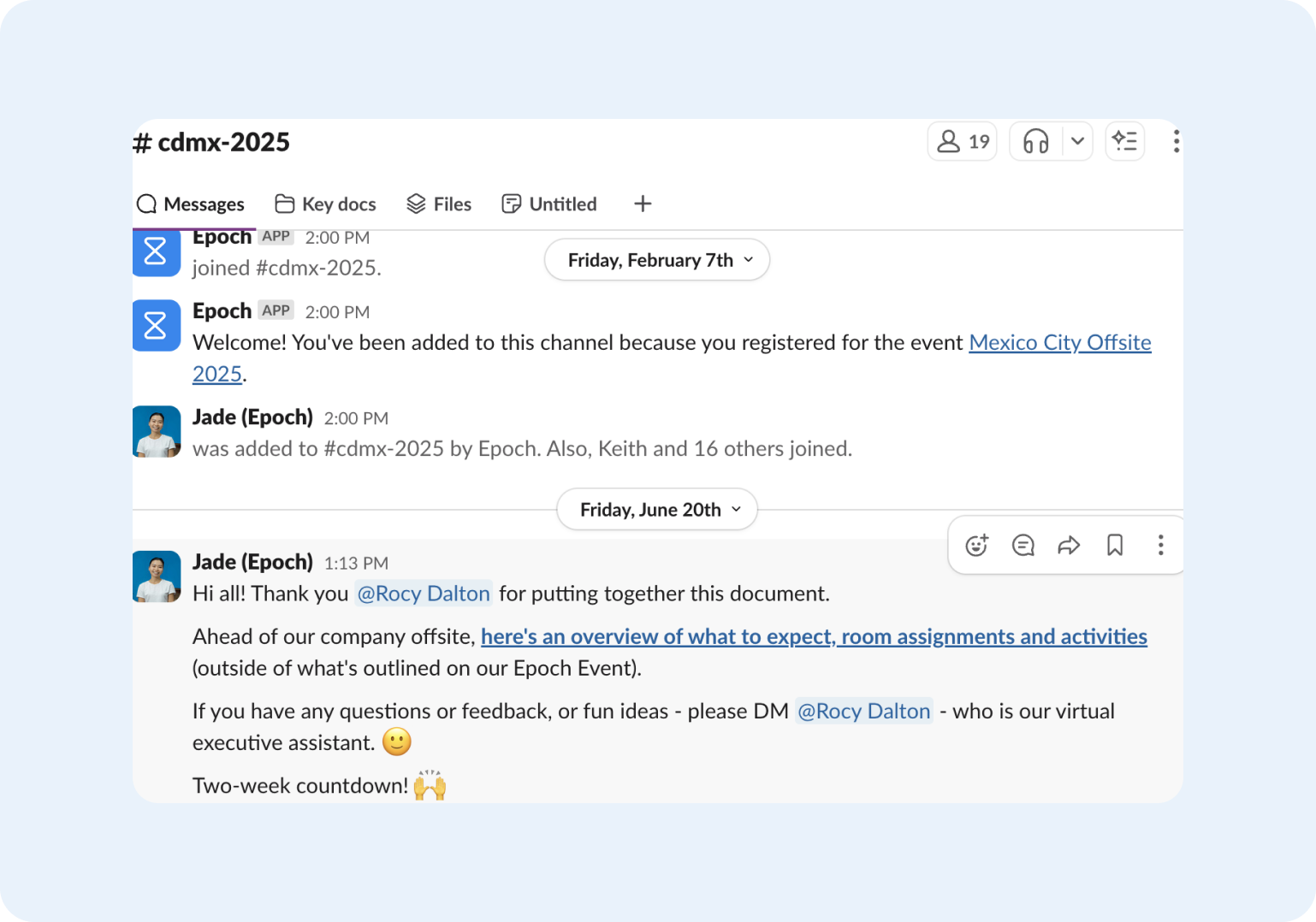Open huddle options dropdown arrow
The height and width of the screenshot is (922, 1316).
[x=1077, y=141]
